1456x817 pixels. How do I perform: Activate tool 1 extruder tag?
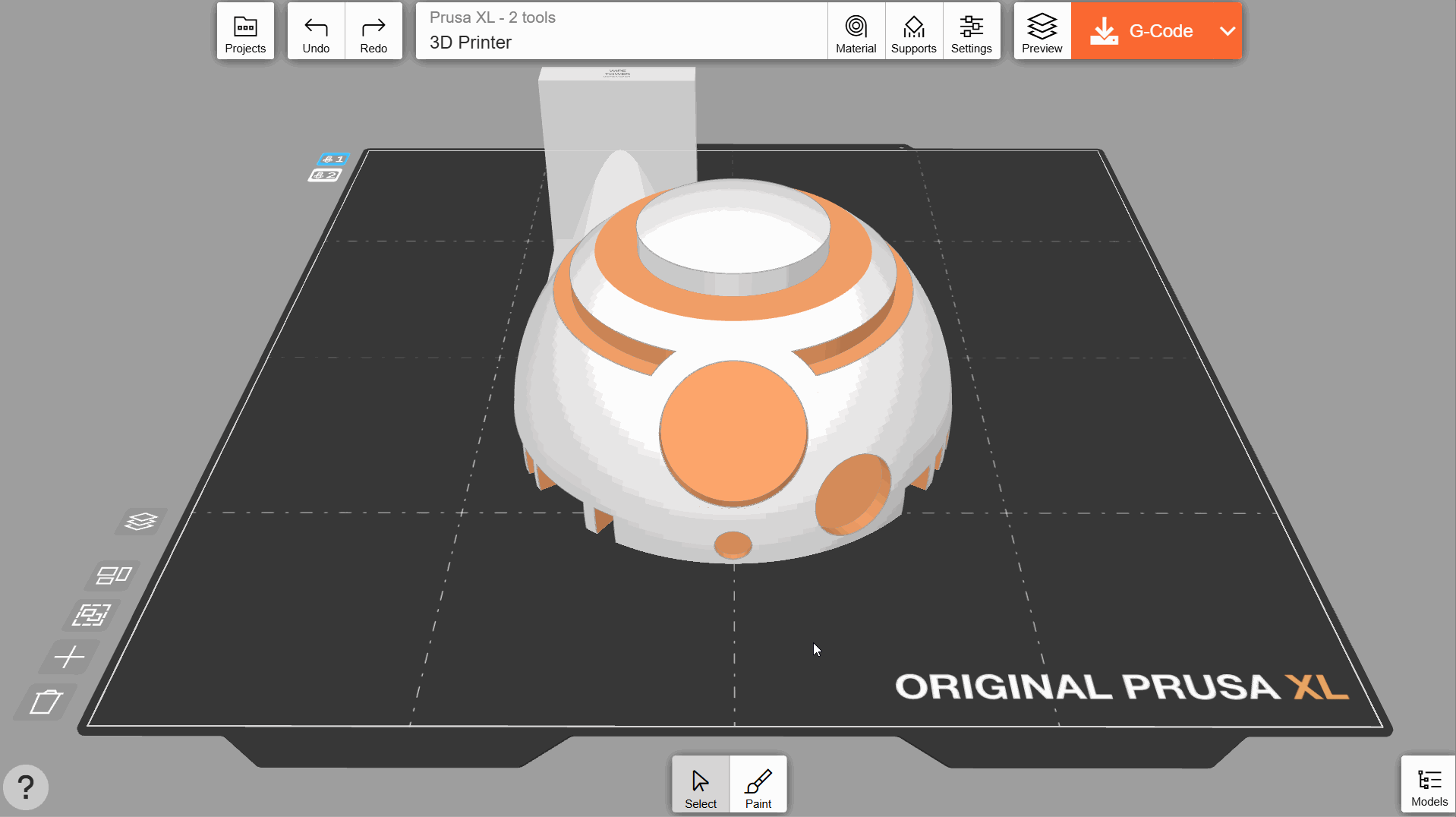click(x=332, y=159)
